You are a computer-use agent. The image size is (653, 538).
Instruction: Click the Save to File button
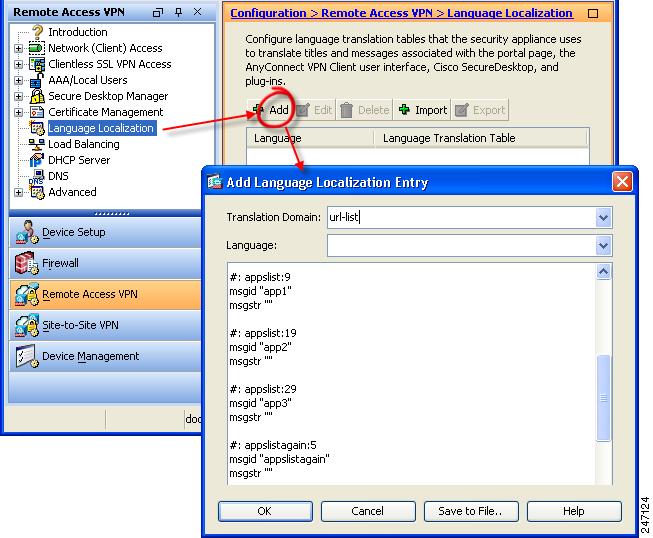coord(471,511)
